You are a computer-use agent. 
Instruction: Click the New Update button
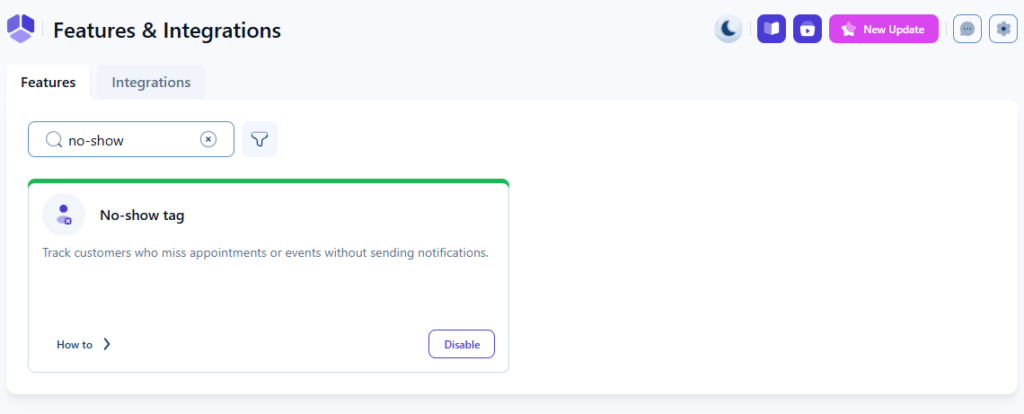[883, 29]
